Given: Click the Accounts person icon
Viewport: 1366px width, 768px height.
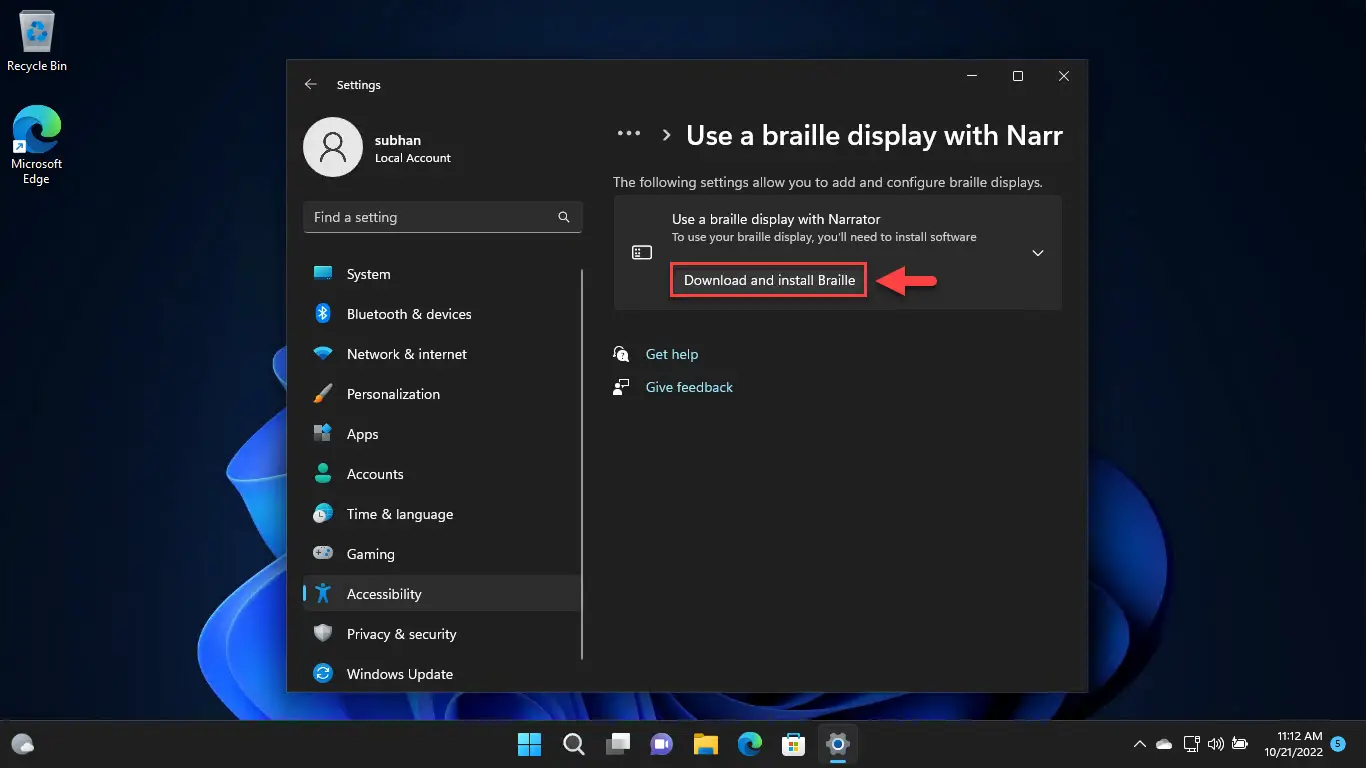Looking at the screenshot, I should (323, 474).
